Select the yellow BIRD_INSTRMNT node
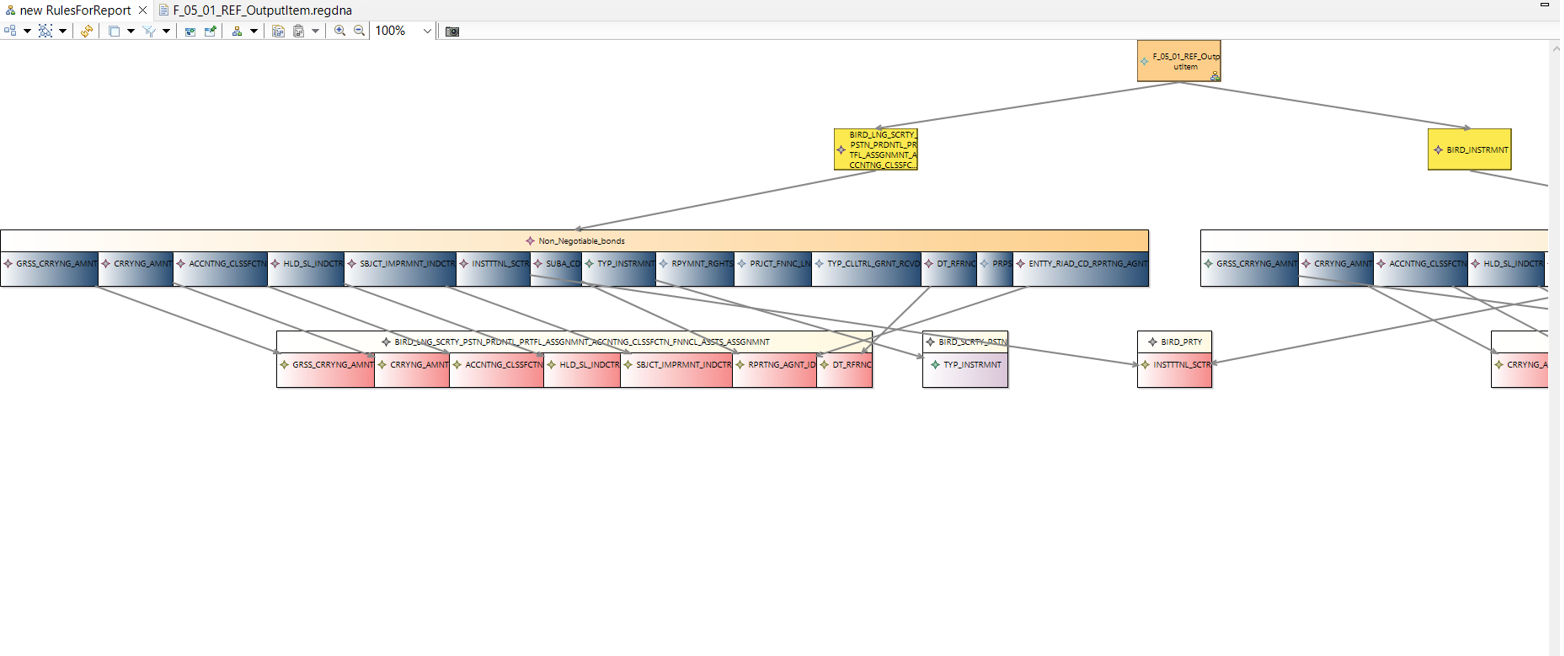This screenshot has height=656, width=1564. click(1470, 149)
